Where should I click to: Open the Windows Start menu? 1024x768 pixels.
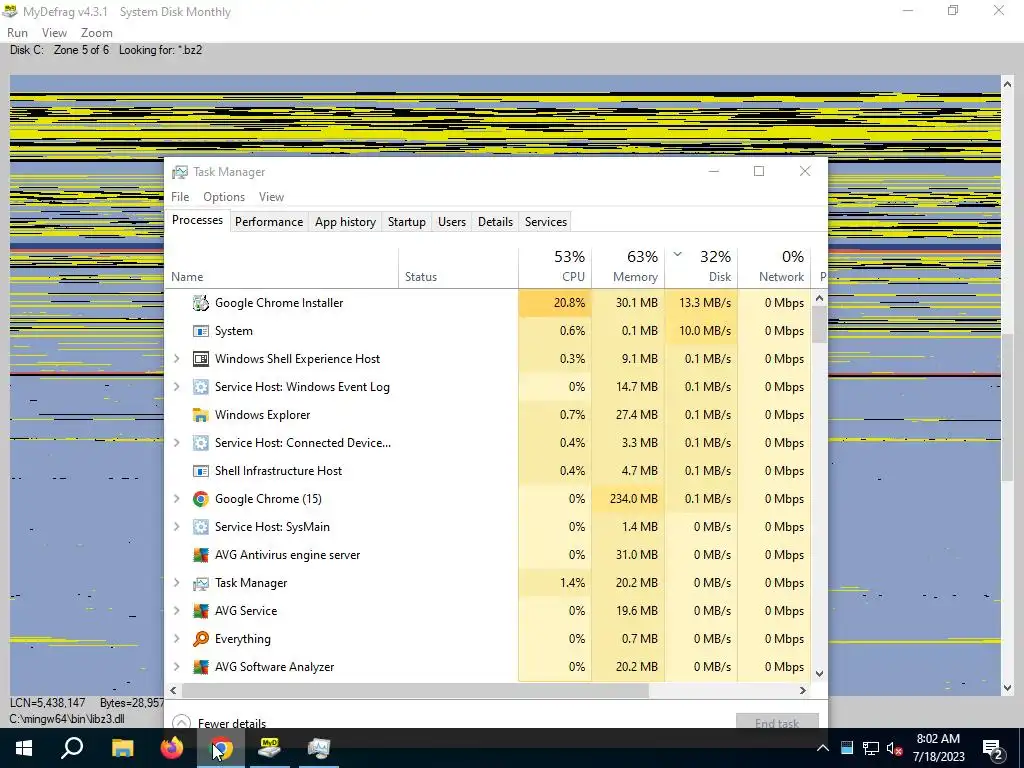24,748
